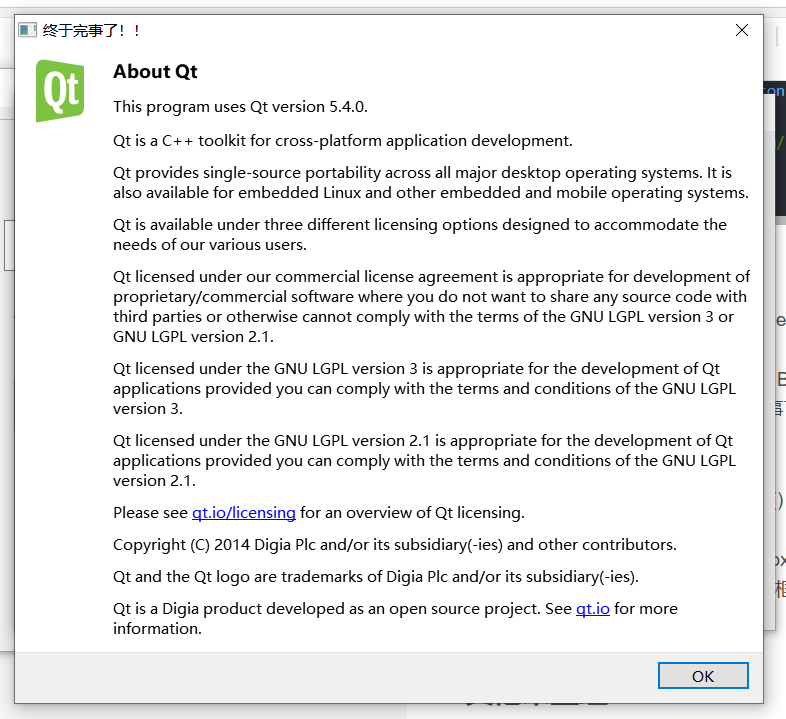This screenshot has width=786, height=719.
Task: Click the Qt logo trademarks sentence
Action: [375, 577]
